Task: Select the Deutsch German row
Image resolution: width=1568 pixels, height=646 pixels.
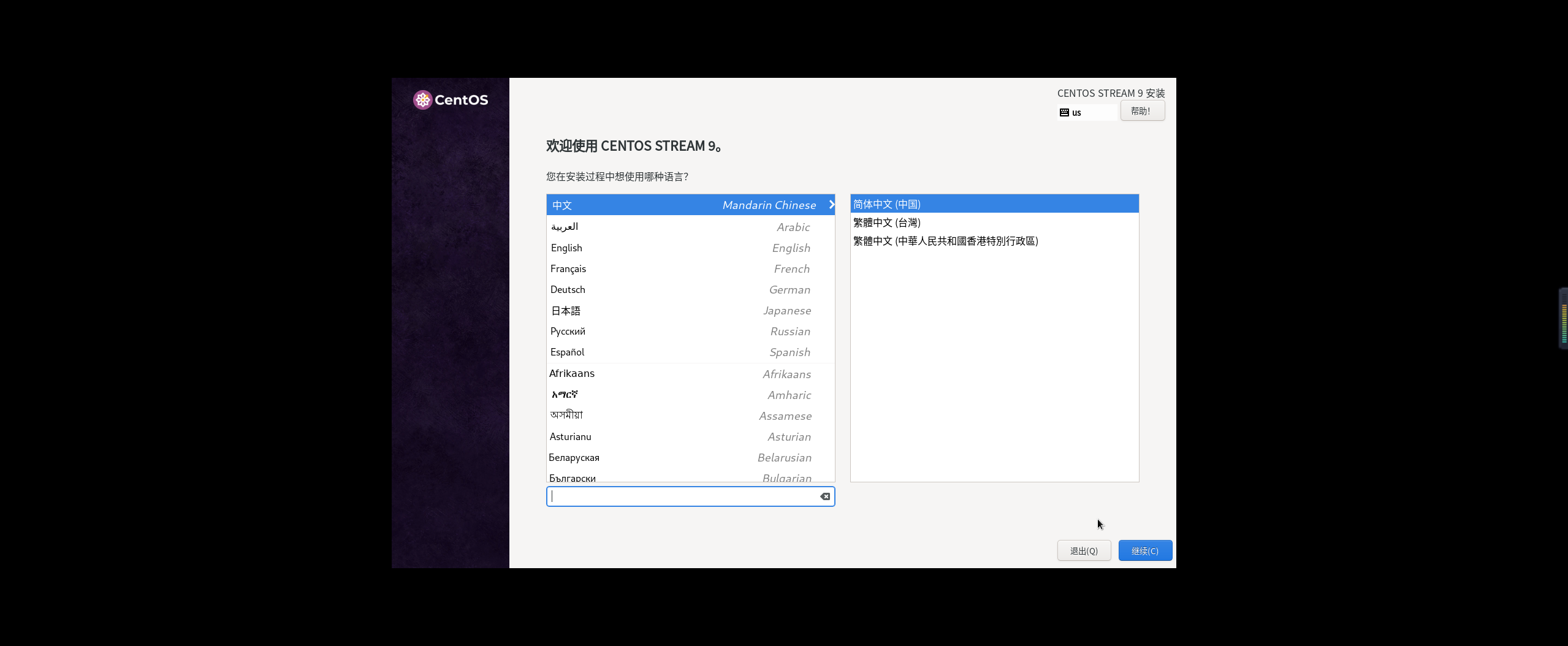Action: pos(690,289)
